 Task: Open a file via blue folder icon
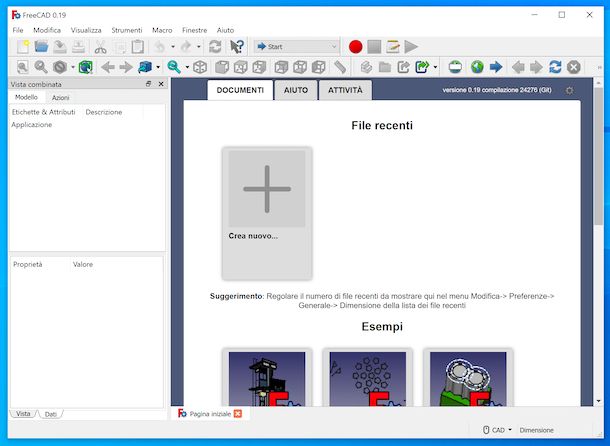pos(41,47)
